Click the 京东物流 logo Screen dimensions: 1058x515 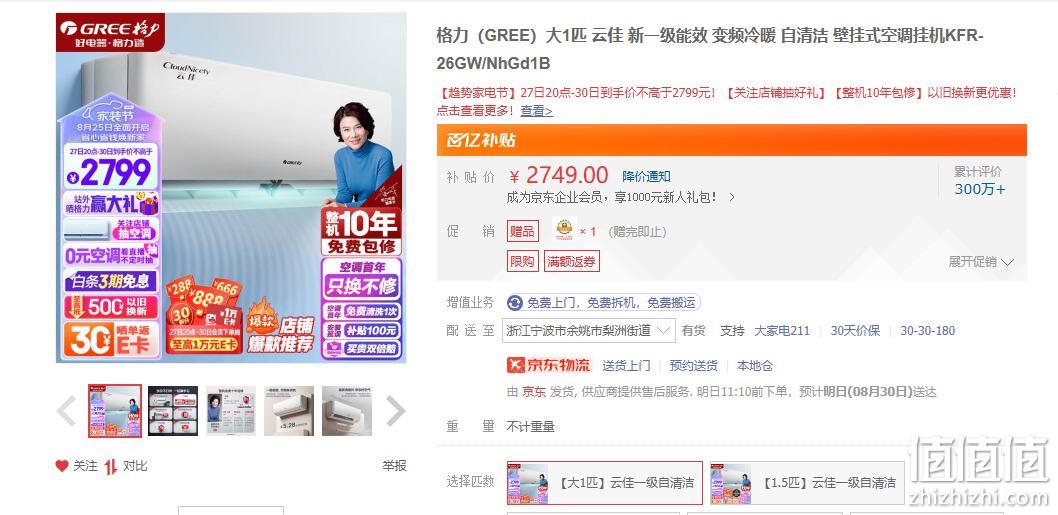coord(549,365)
